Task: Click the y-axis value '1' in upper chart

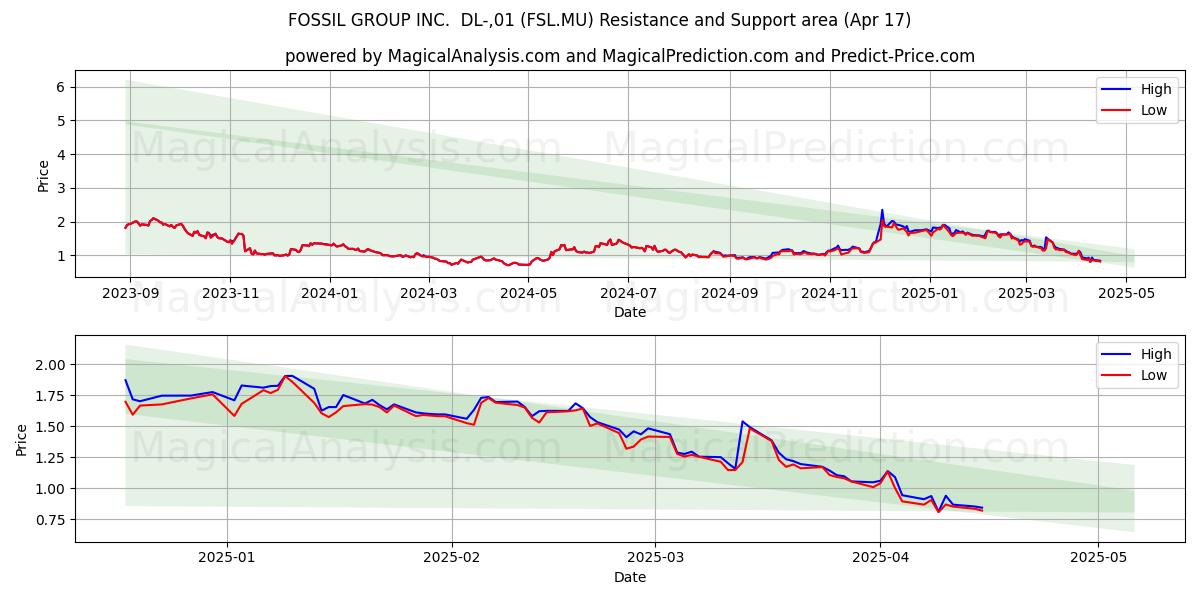Action: click(x=60, y=256)
